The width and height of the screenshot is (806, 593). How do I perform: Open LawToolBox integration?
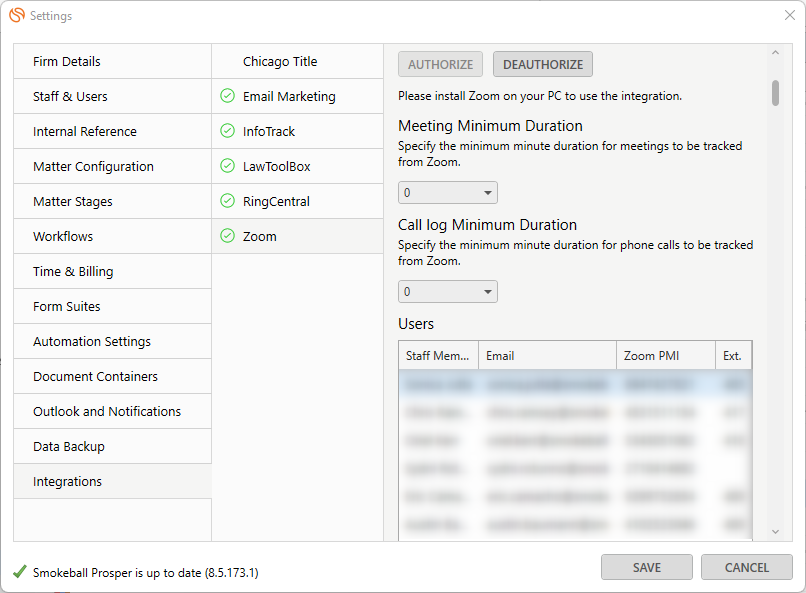coord(298,166)
